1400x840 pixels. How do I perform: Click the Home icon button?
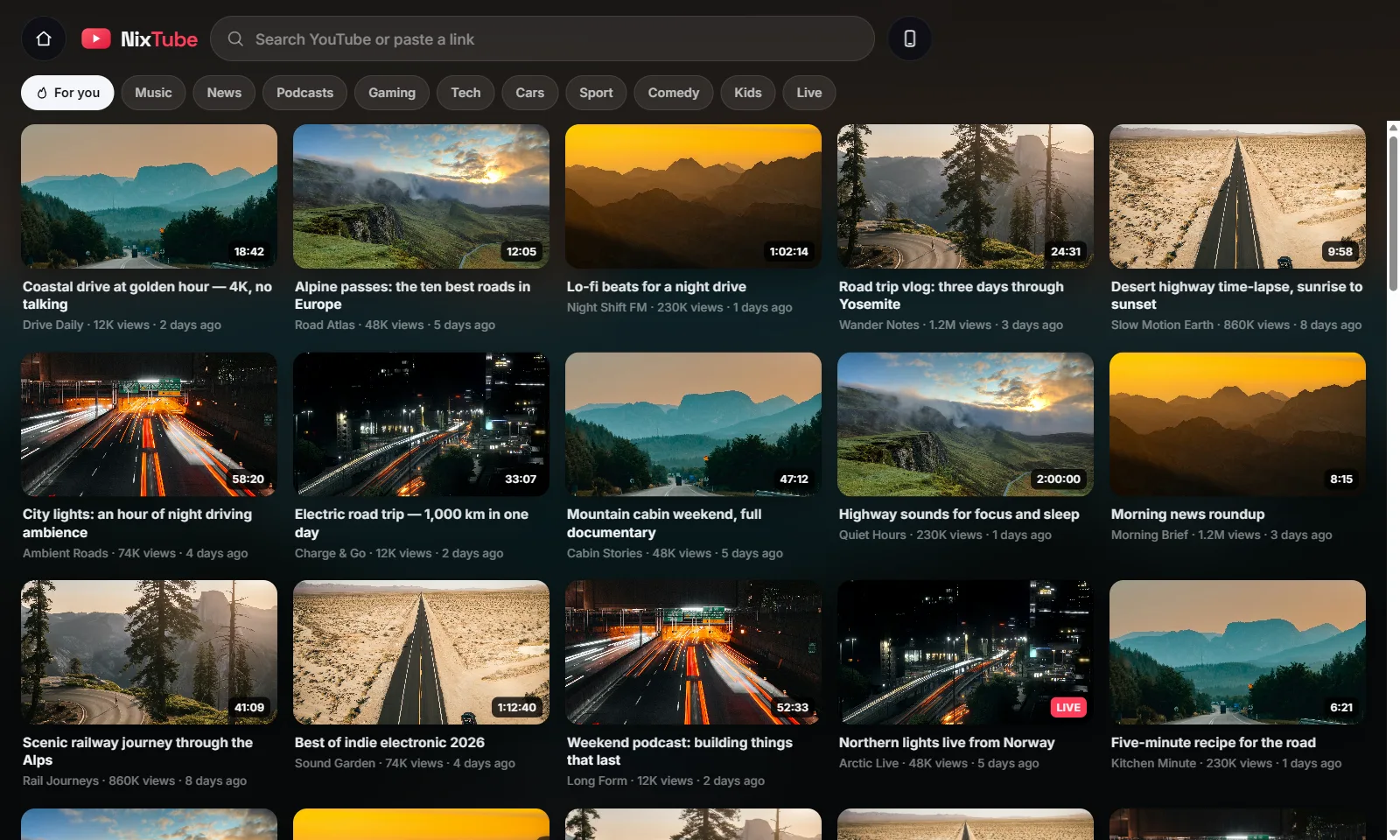pyautogui.click(x=44, y=38)
